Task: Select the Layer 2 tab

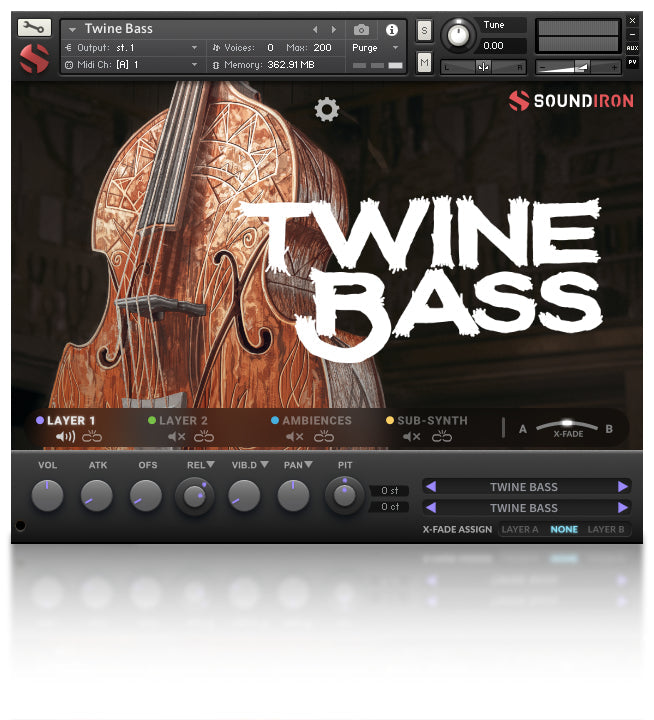Action: (x=183, y=421)
